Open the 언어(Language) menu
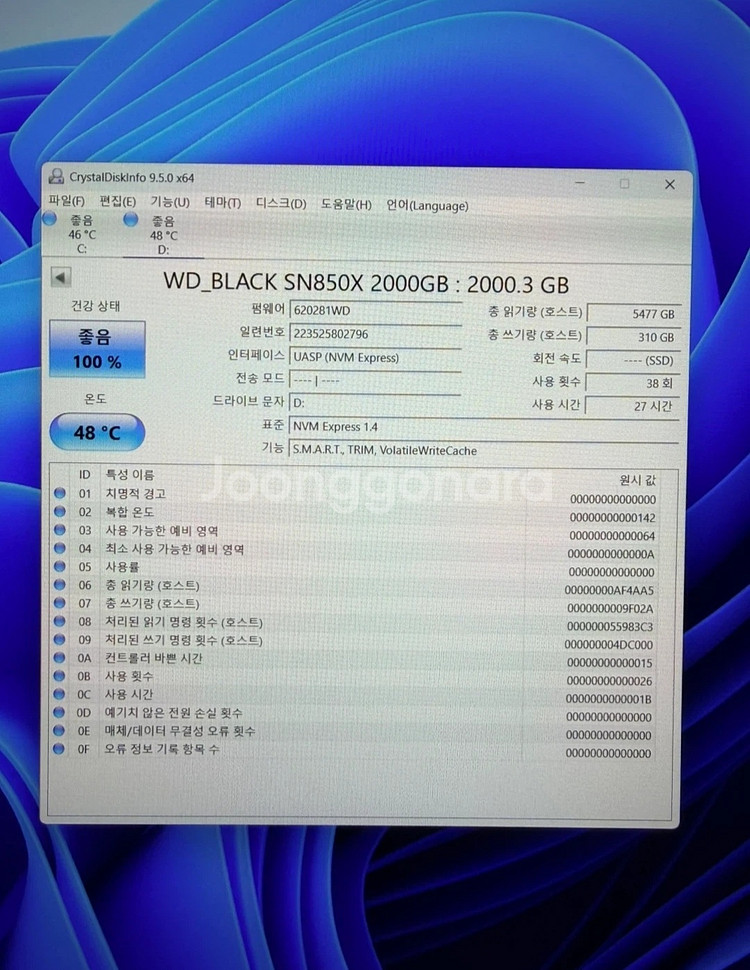Screen dimensions: 750x970 (x=427, y=205)
